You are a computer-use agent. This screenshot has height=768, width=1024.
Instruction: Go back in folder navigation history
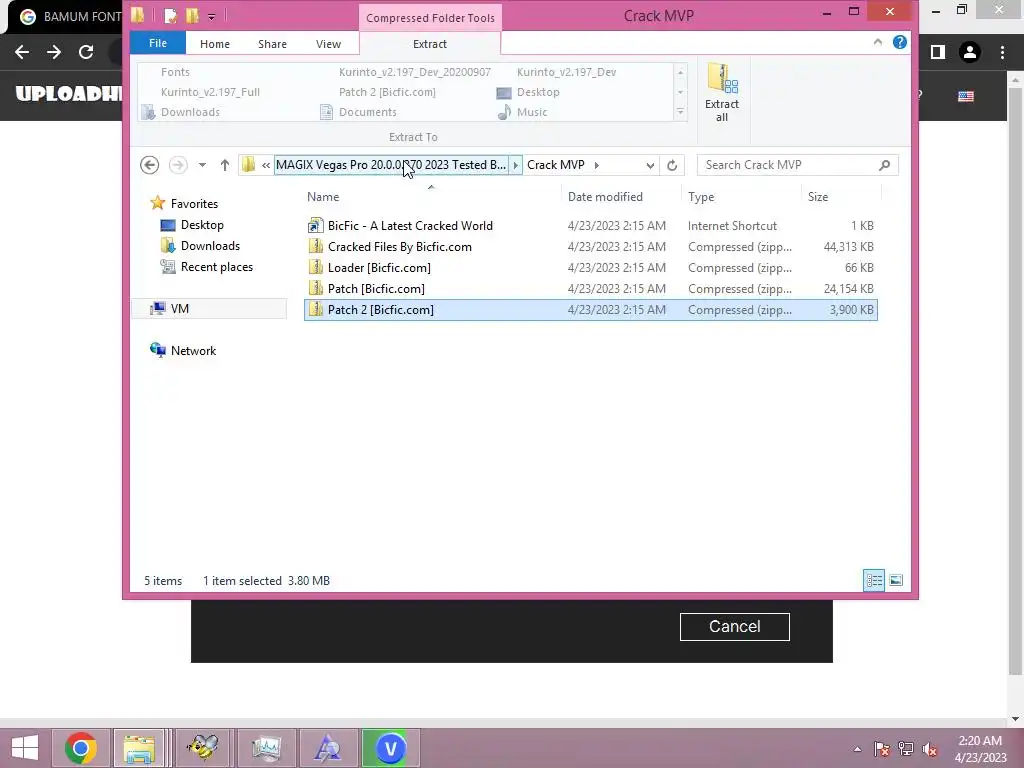(x=150, y=165)
